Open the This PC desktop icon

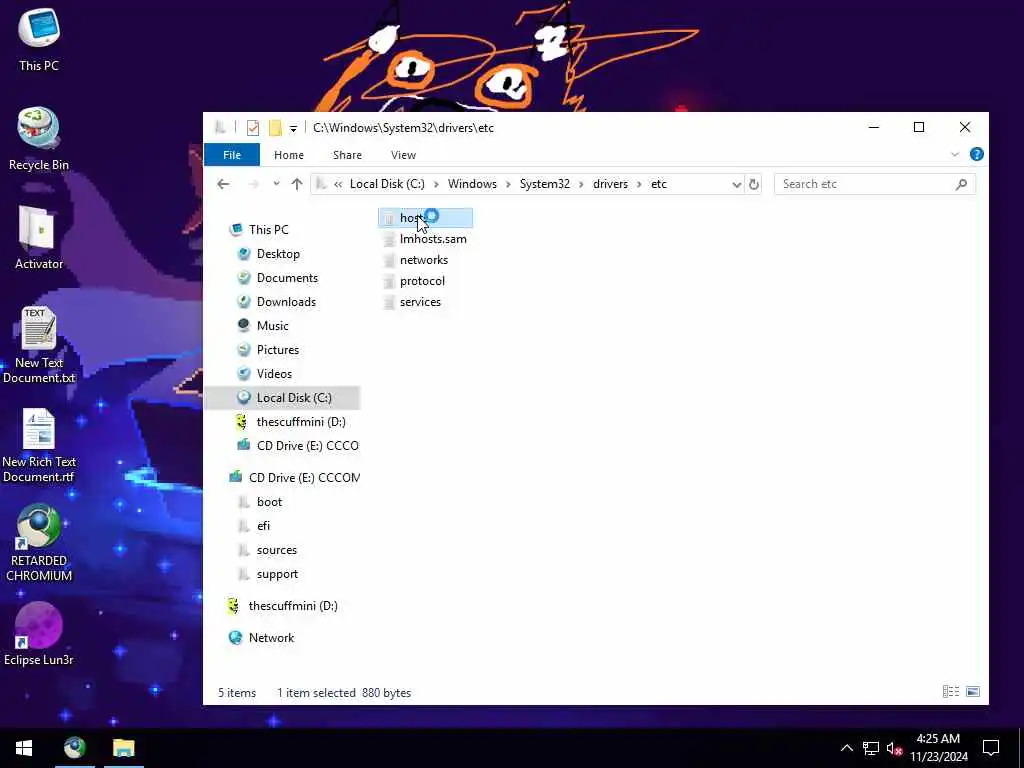click(x=39, y=39)
